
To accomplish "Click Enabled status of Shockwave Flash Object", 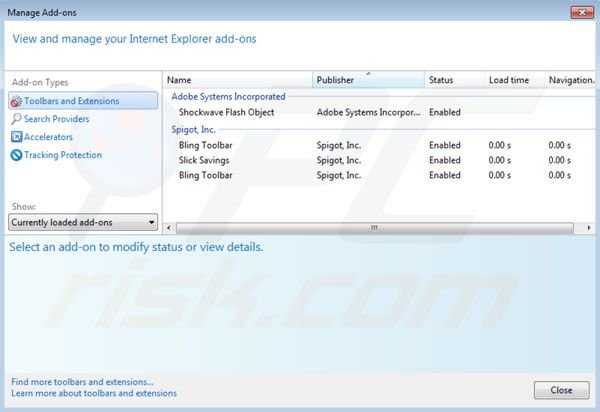I will point(445,112).
